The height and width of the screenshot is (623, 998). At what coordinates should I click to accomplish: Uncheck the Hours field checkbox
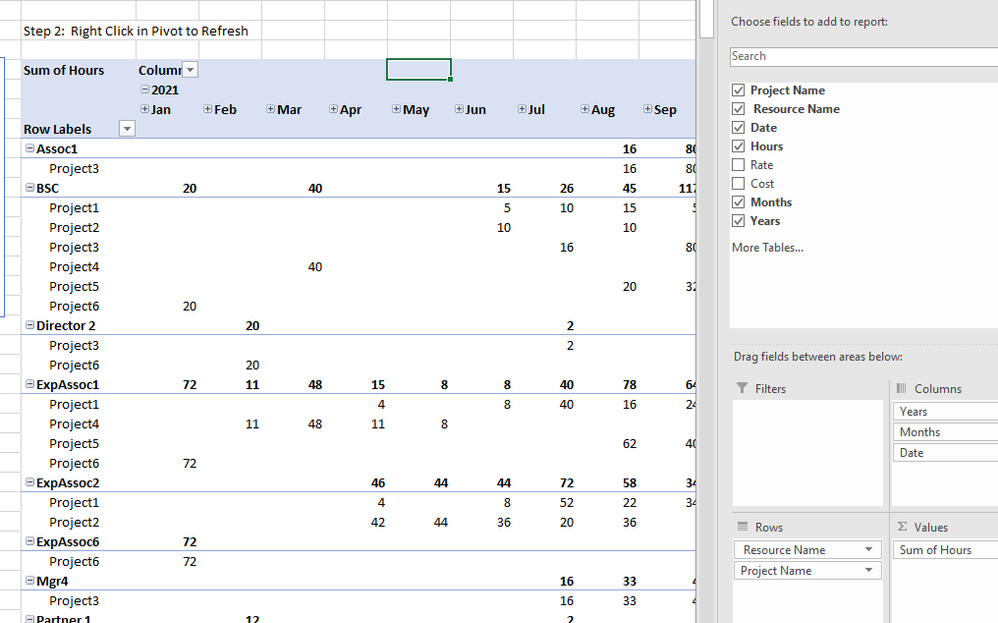[x=738, y=146]
